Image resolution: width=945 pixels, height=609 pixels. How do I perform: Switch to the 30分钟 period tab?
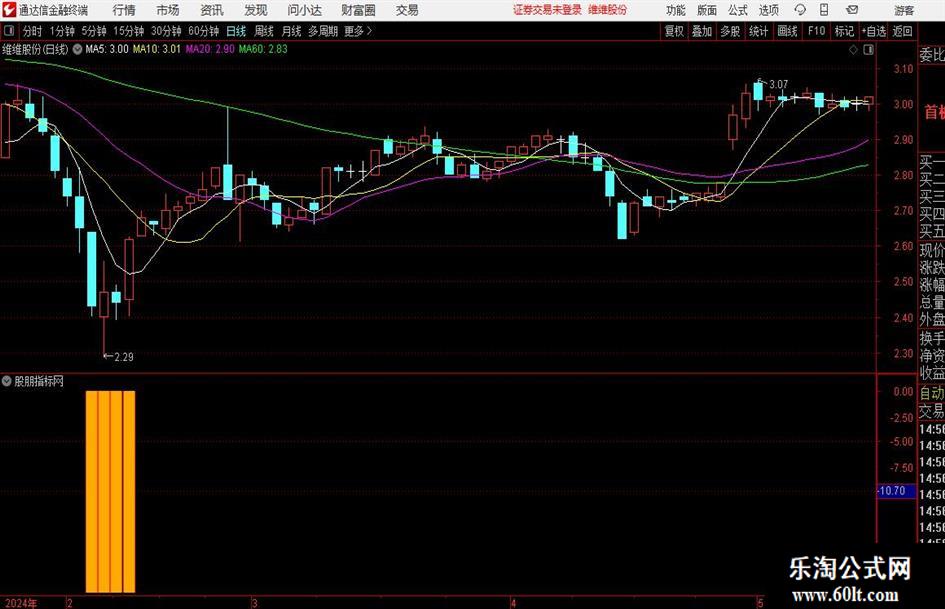[166, 31]
